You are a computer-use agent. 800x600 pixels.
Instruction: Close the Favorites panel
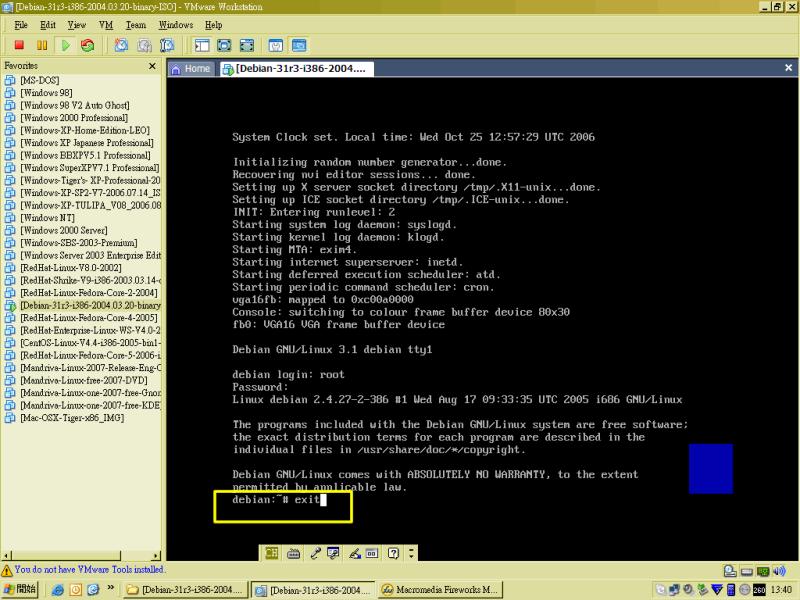[152, 66]
